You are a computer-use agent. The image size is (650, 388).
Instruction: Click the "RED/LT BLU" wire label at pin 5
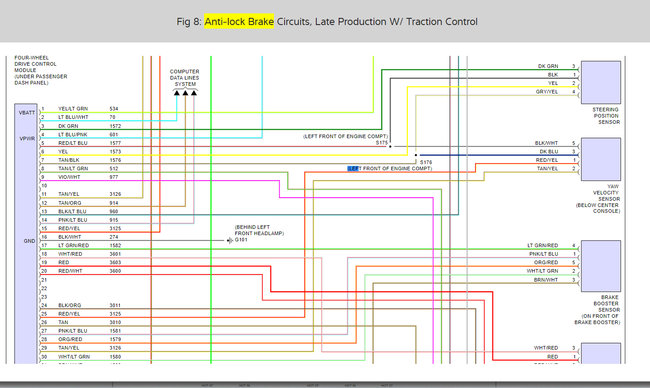click(73, 143)
